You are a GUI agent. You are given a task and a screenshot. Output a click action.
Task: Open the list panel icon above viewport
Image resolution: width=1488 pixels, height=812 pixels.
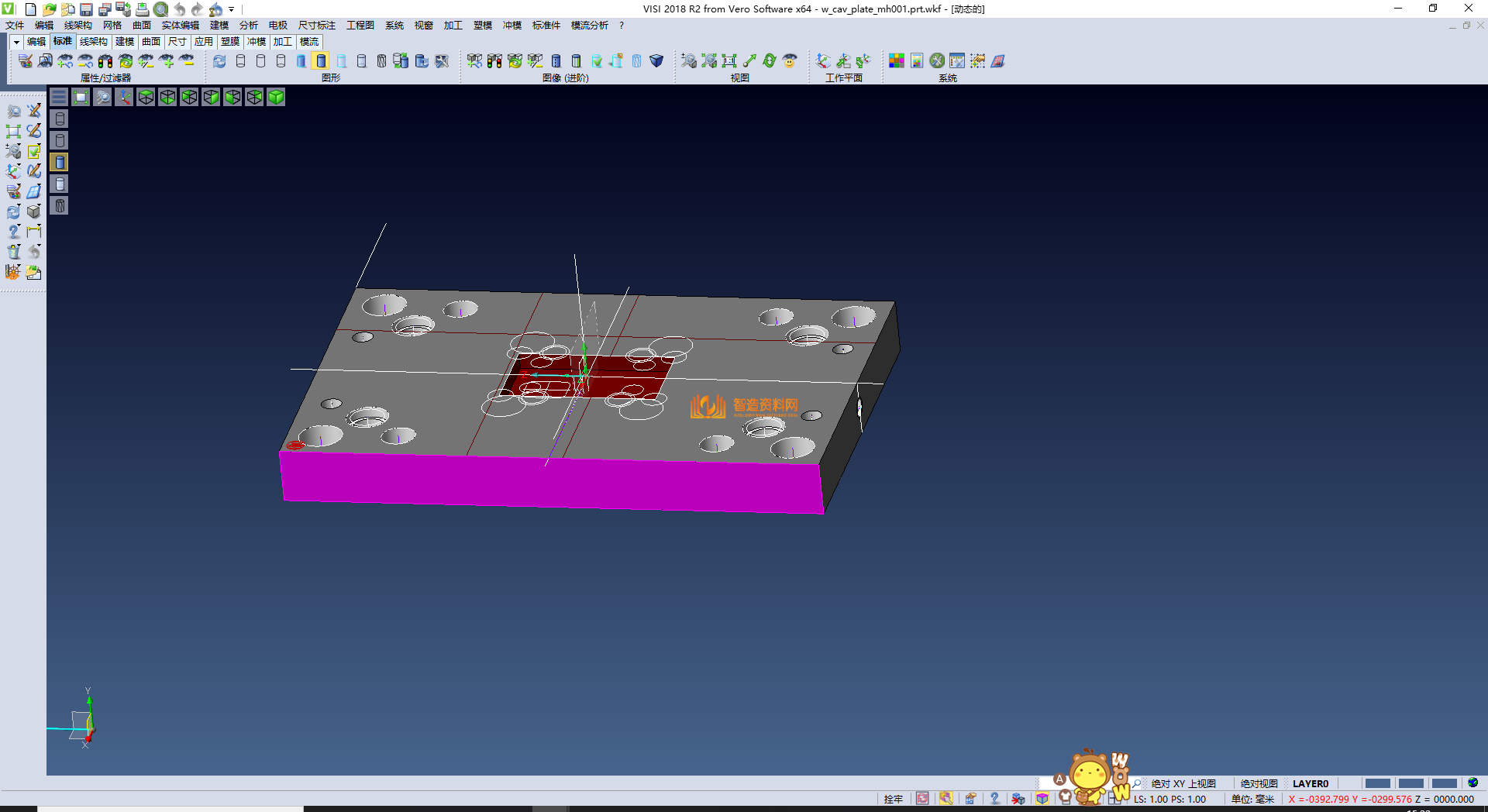pos(59,97)
